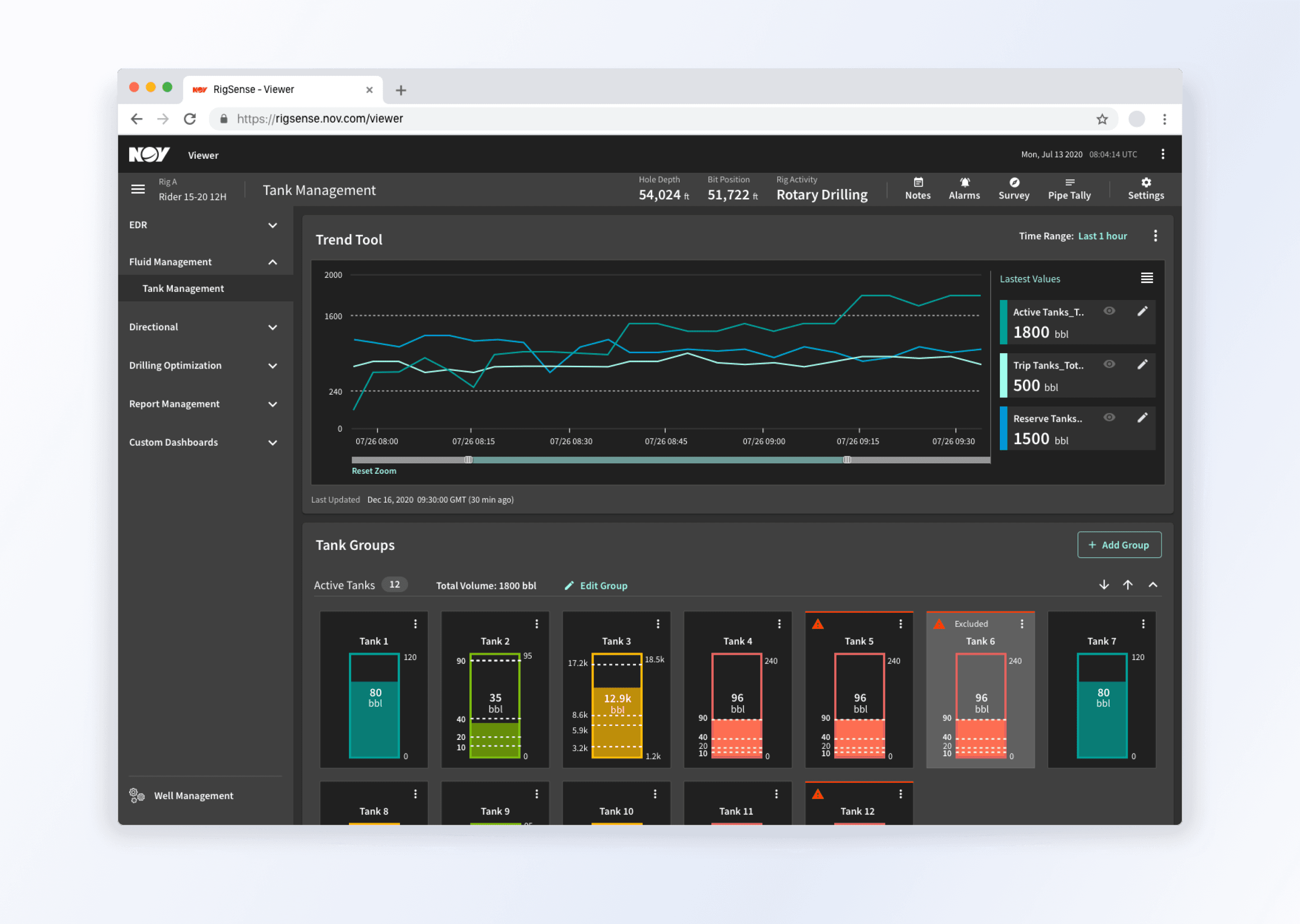Toggle Reserve Tanks trend eye icon
Screen dimensions: 1300x924
pos(1109,417)
